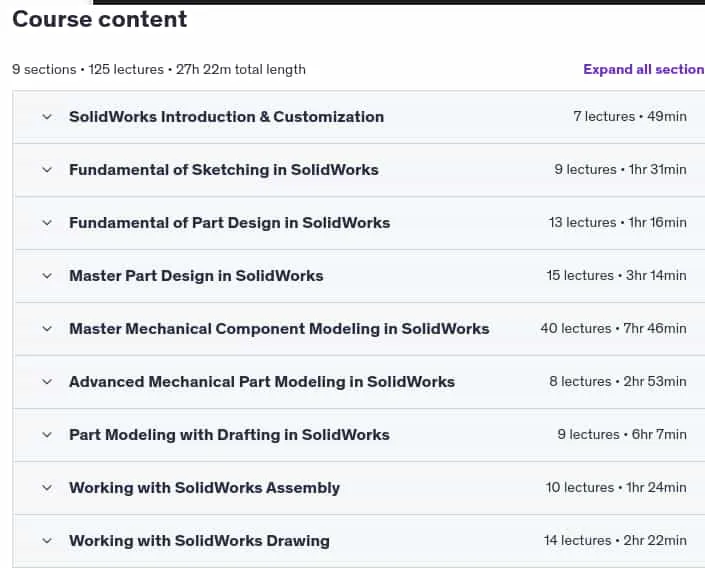Open Advanced Mechanical Part Modeling title

pos(262,382)
